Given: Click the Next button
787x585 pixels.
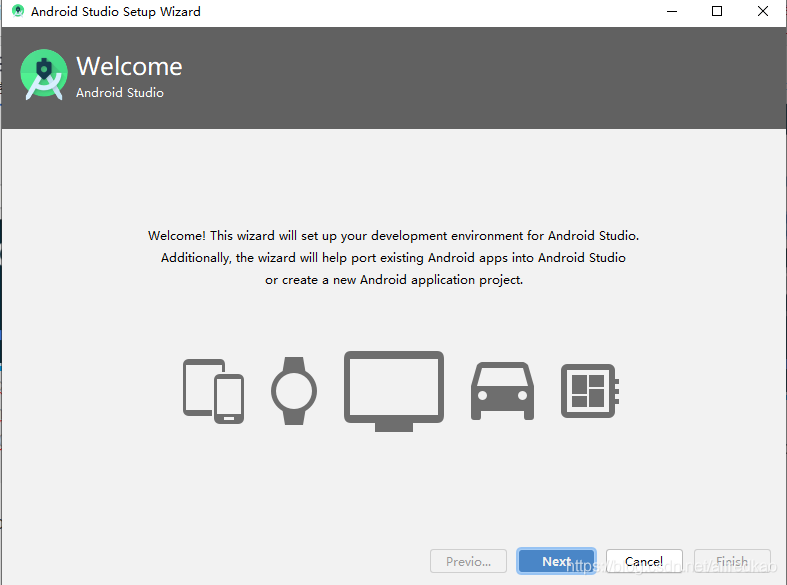Looking at the screenshot, I should pos(556,561).
